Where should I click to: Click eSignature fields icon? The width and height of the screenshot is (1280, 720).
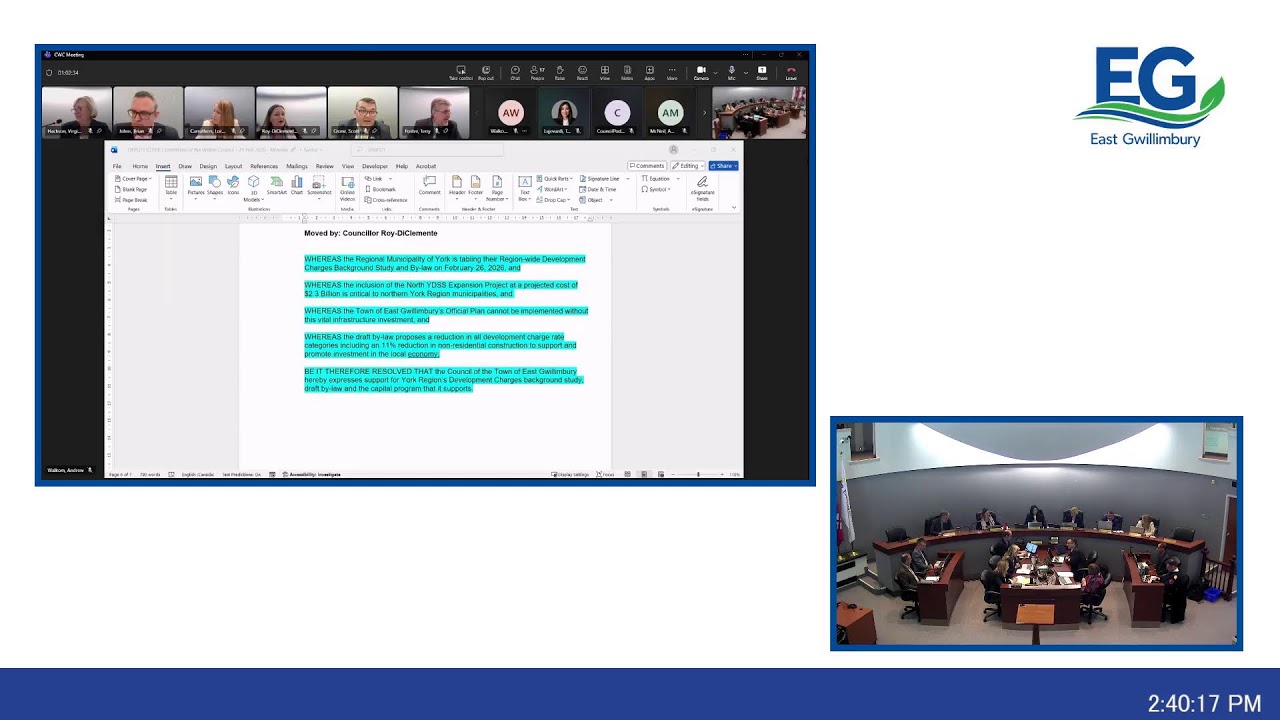point(702,188)
